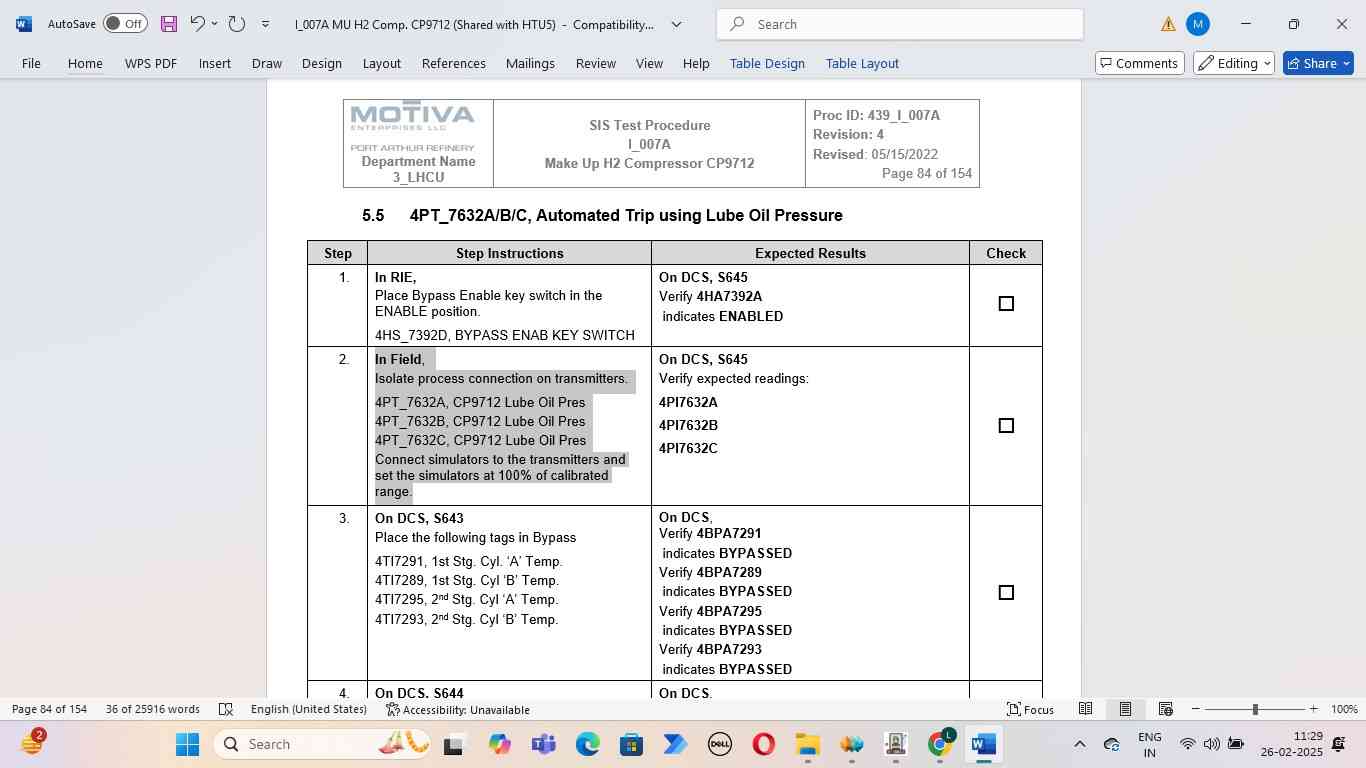Launch Opera browser from taskbar

click(x=763, y=744)
